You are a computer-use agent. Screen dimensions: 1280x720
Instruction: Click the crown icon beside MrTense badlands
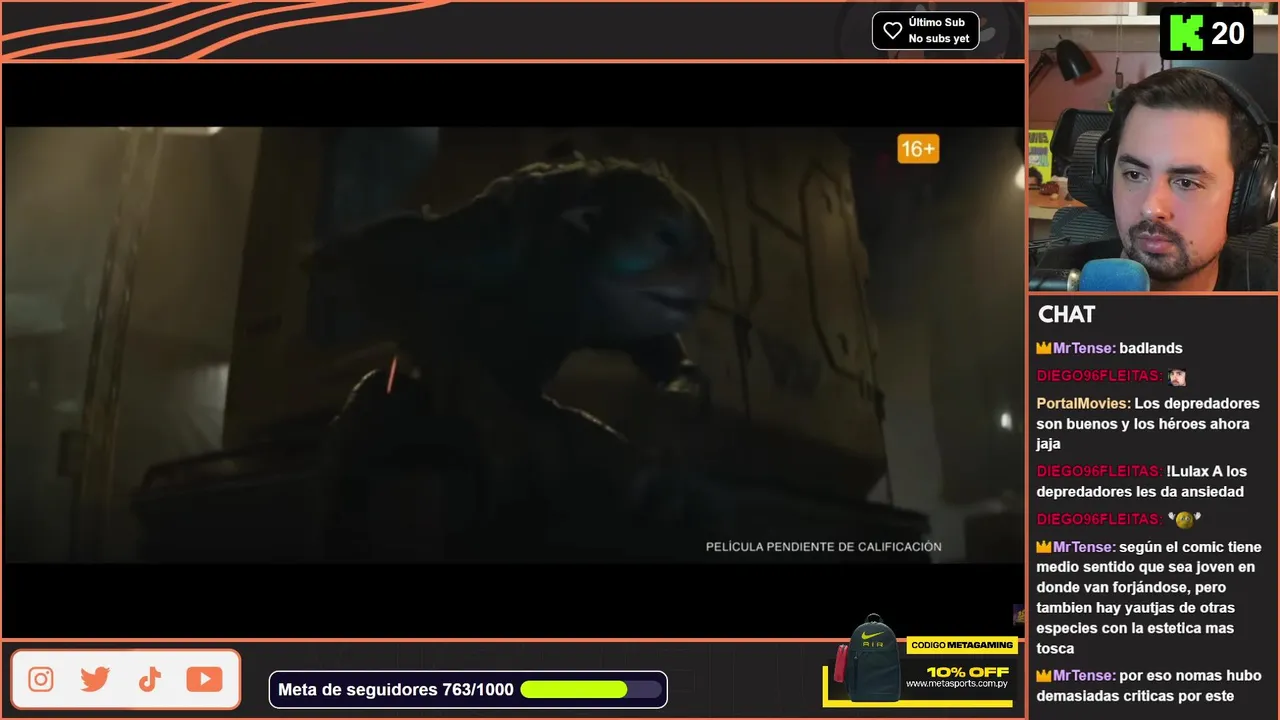point(1044,348)
